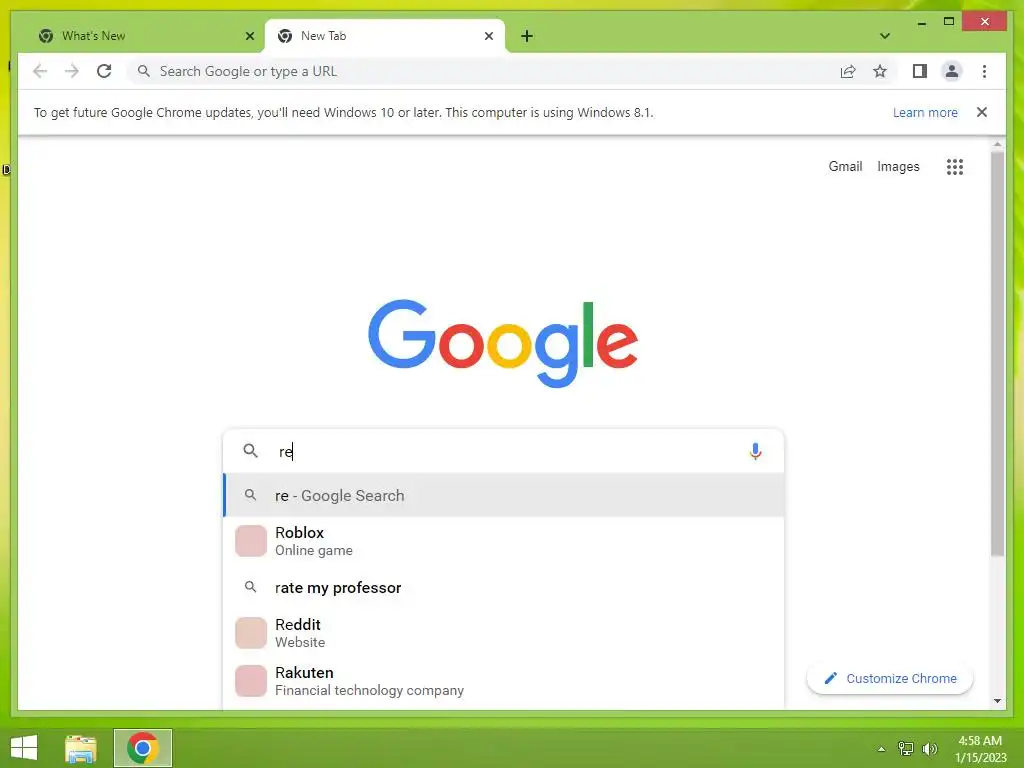Viewport: 1024px width, 768px height.
Task: Bookmark this tab with the star
Action: (880, 71)
